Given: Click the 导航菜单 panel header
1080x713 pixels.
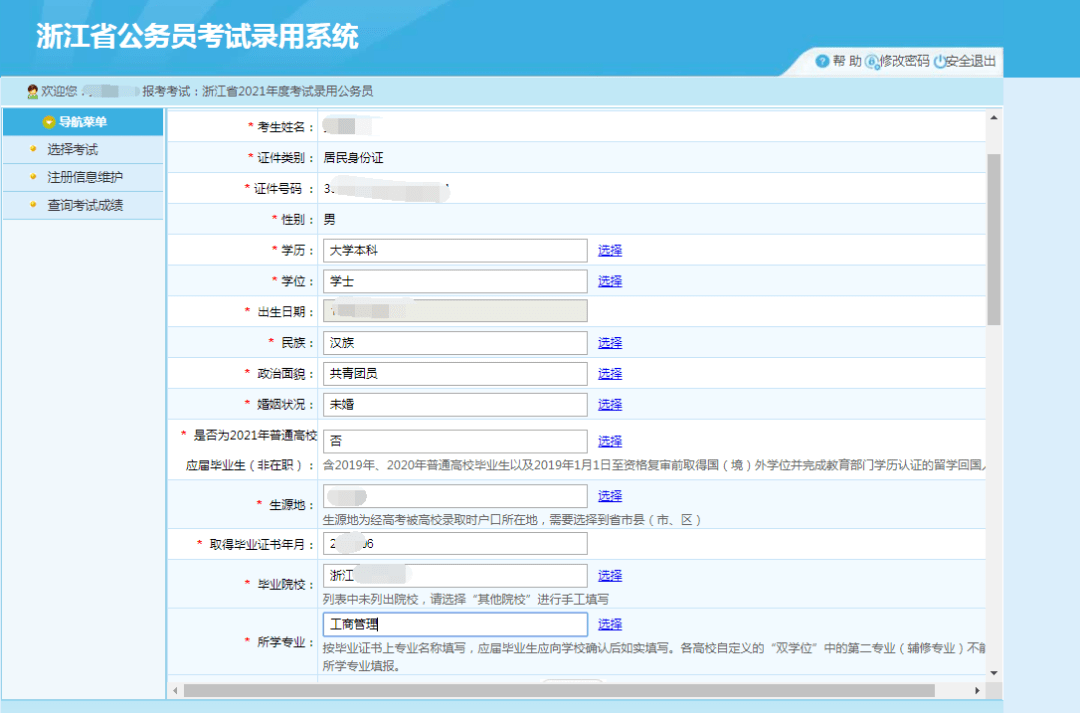Looking at the screenshot, I should (x=83, y=122).
